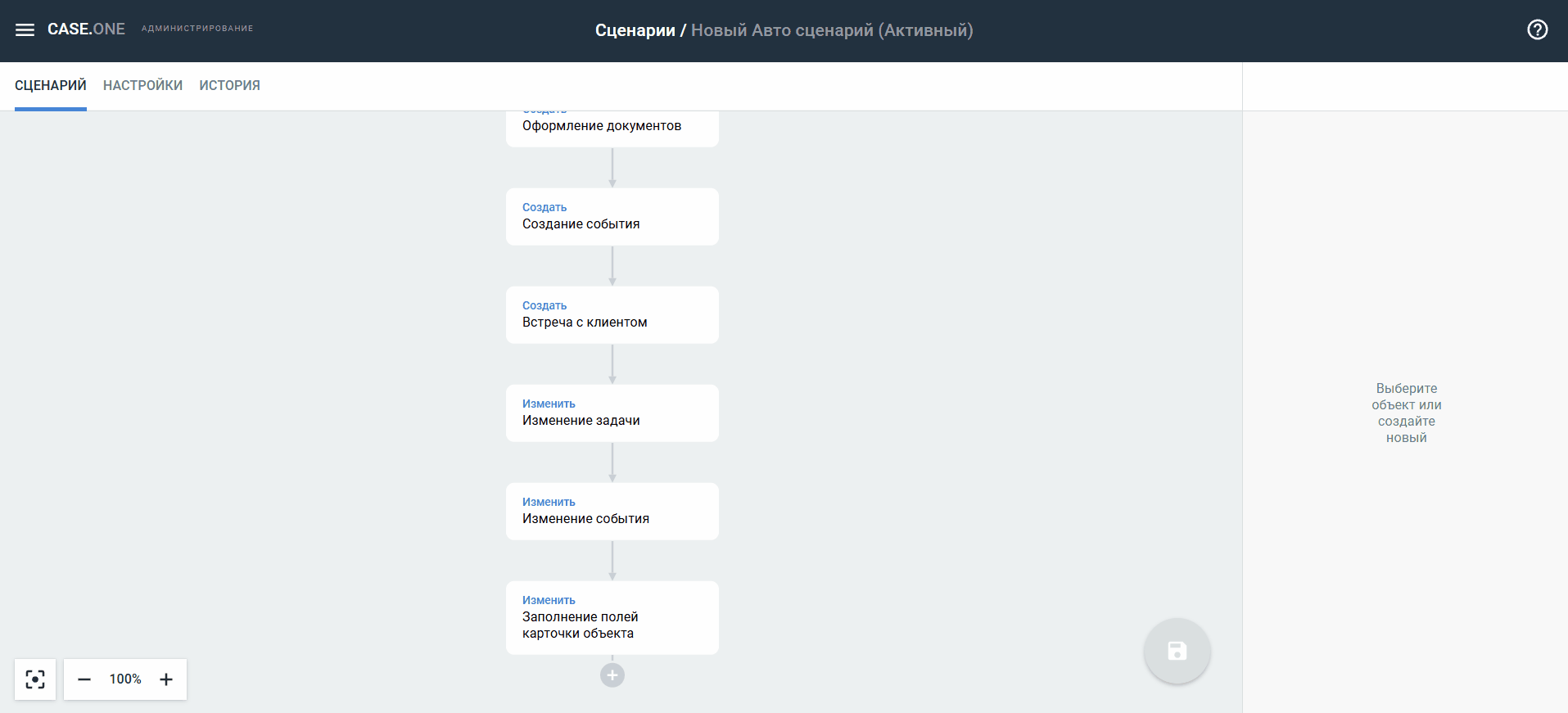Click the fit-to-screen center view icon
Viewport: 1568px width, 713px height.
click(x=35, y=679)
